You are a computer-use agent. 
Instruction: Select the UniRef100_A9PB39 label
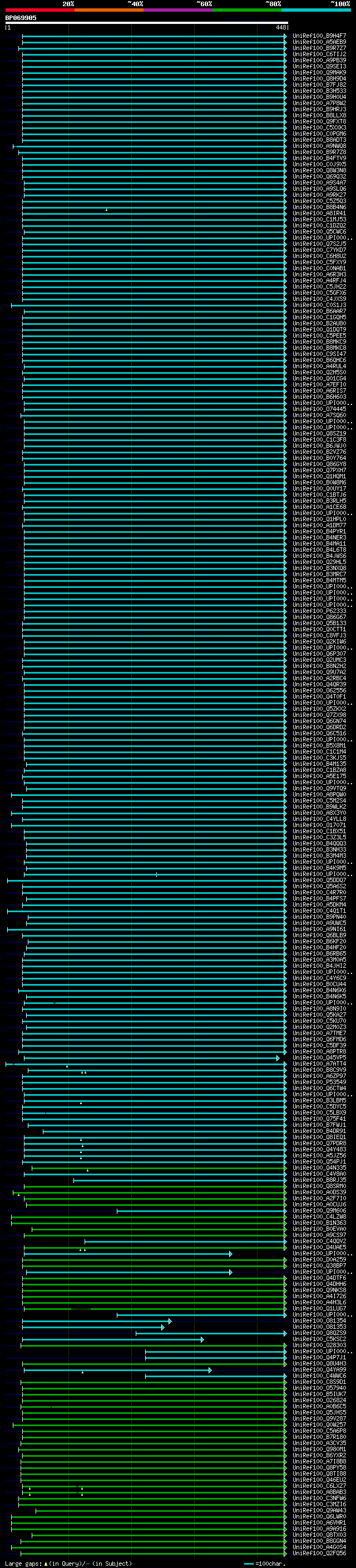pos(319,60)
